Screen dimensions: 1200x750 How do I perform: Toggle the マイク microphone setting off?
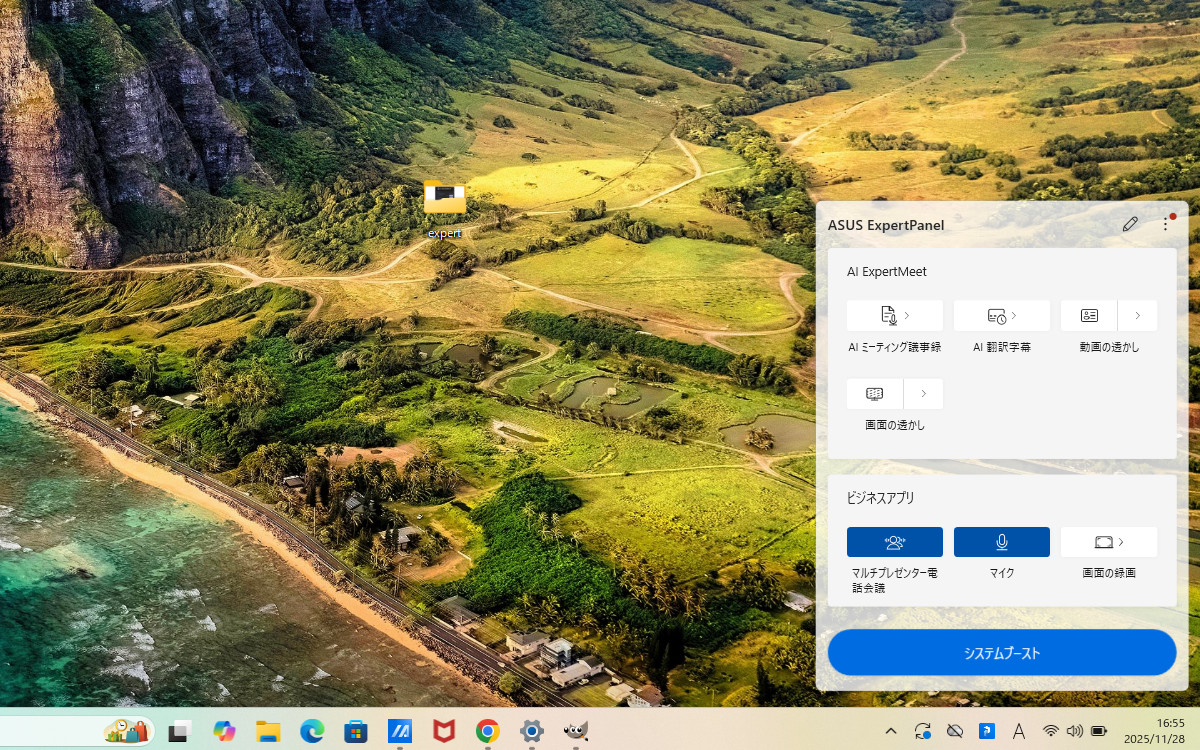pos(1001,541)
